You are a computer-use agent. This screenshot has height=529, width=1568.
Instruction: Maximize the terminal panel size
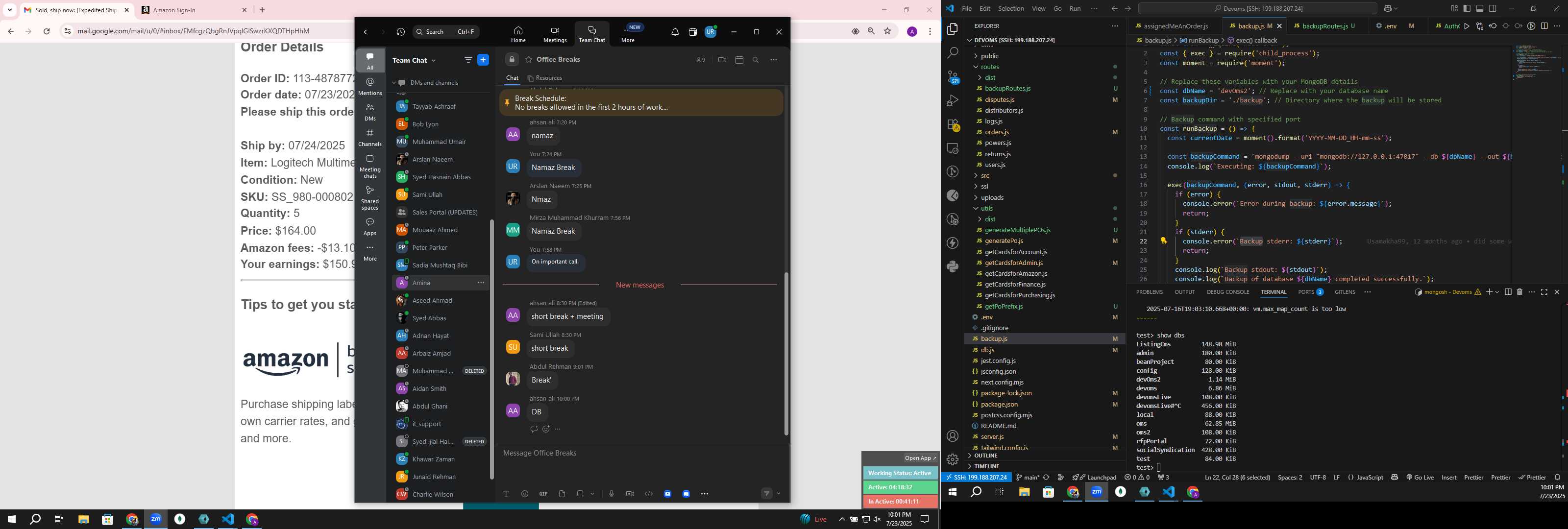[1544, 292]
